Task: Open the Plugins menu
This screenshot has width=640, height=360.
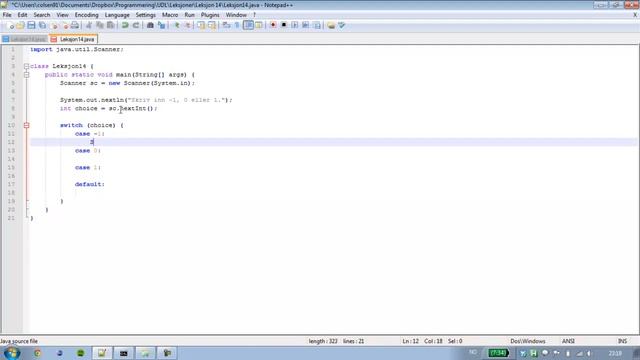Action: coord(210,15)
